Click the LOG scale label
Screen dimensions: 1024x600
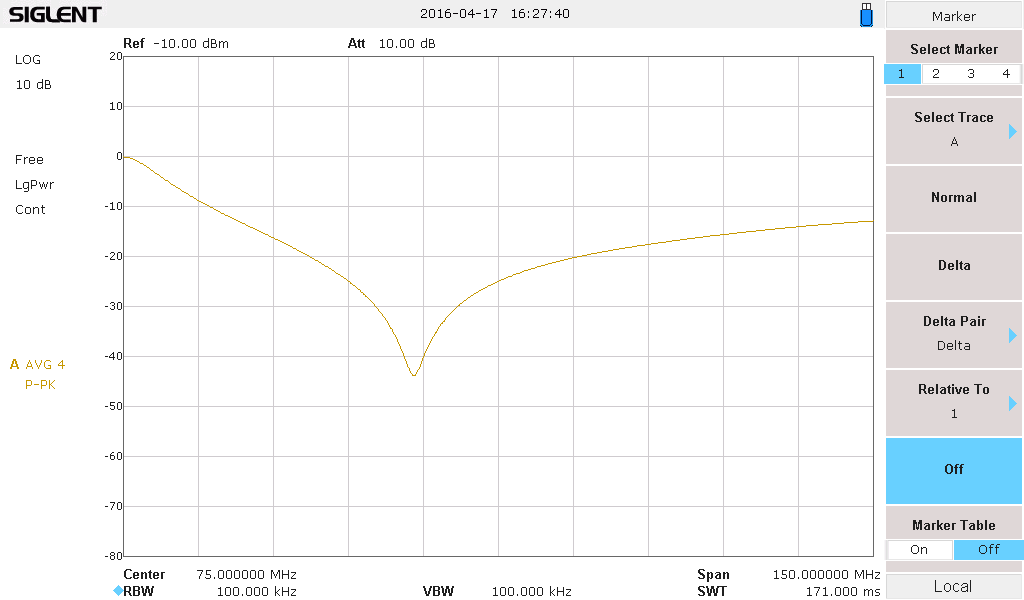tap(28, 59)
